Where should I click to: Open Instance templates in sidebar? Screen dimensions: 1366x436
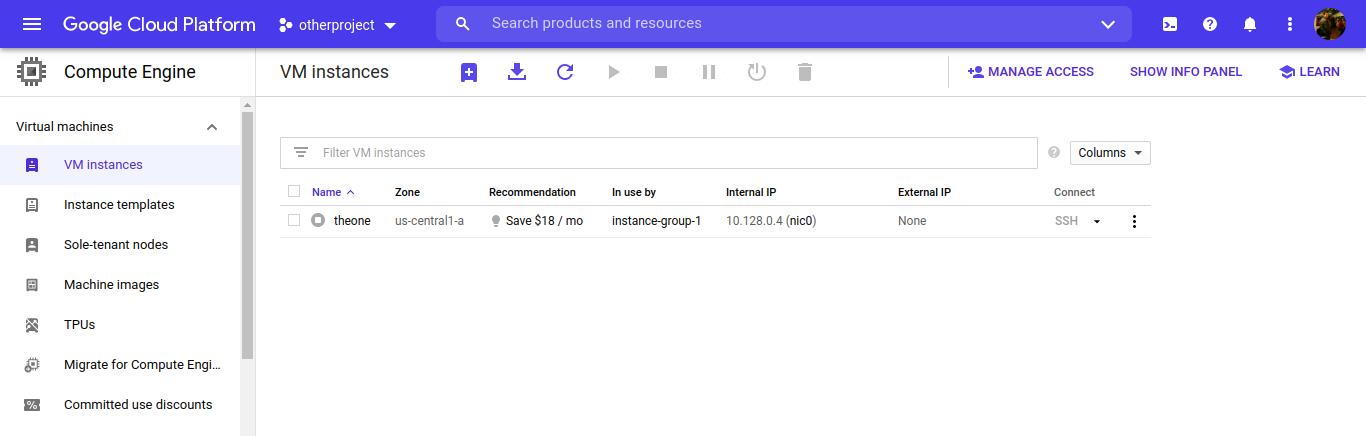coord(119,205)
